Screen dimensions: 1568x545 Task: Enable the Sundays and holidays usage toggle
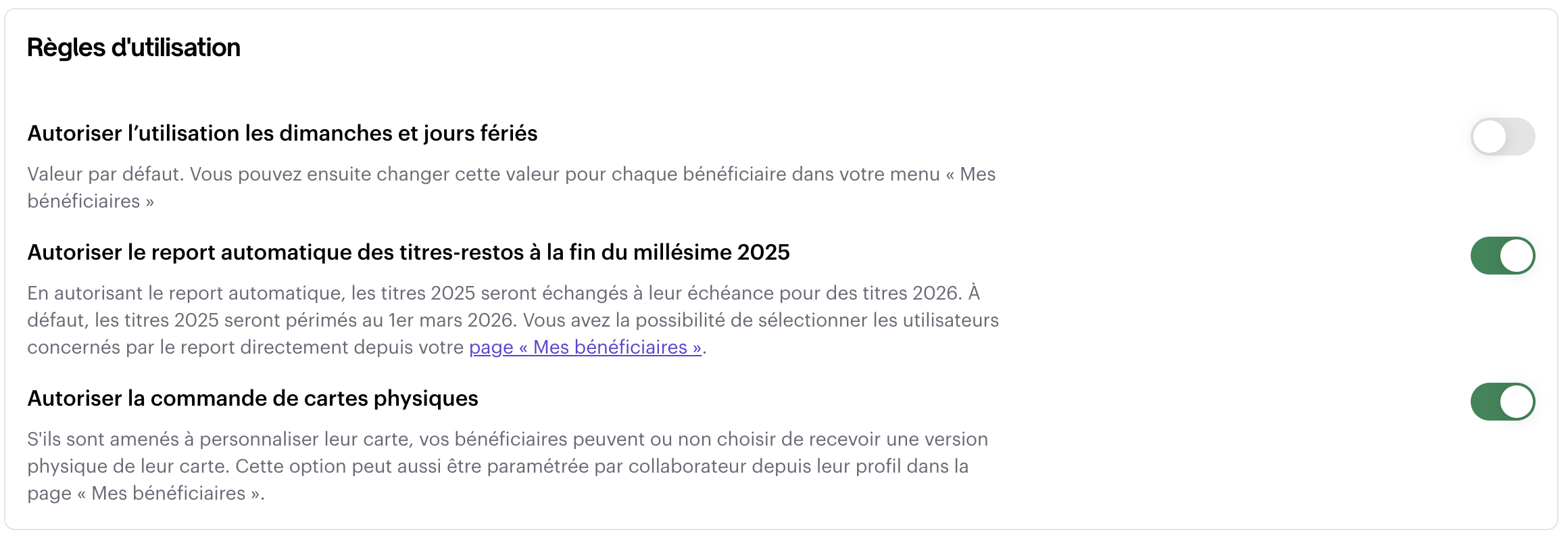click(x=1502, y=137)
